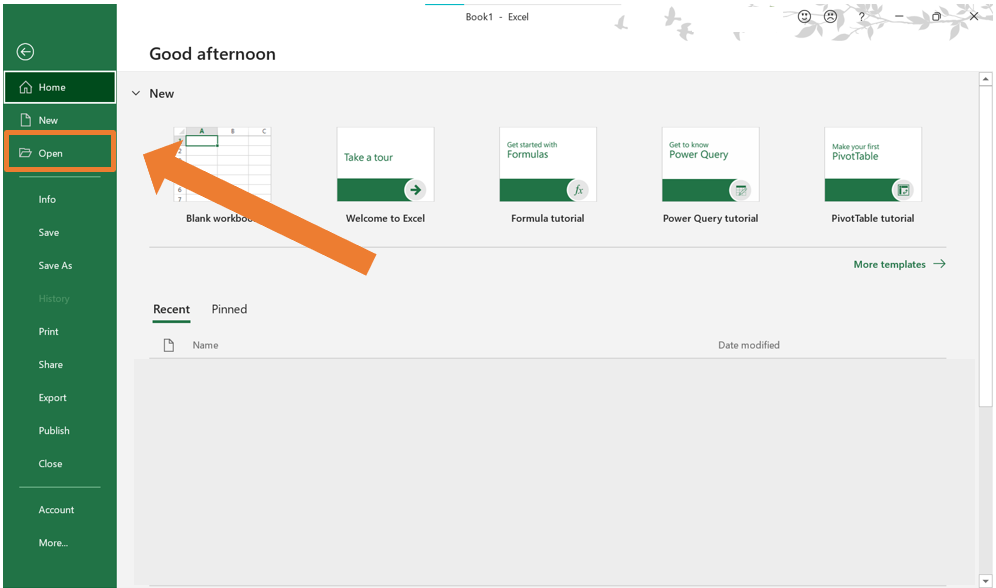Sort by Date modified column header
Screen dimensions: 996x588
(x=749, y=345)
